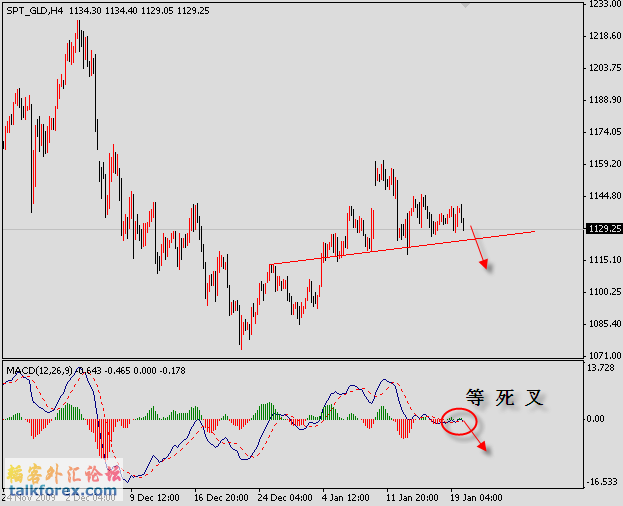Select the red upward-sloping trendline
623x506 pixels.
[x=400, y=247]
